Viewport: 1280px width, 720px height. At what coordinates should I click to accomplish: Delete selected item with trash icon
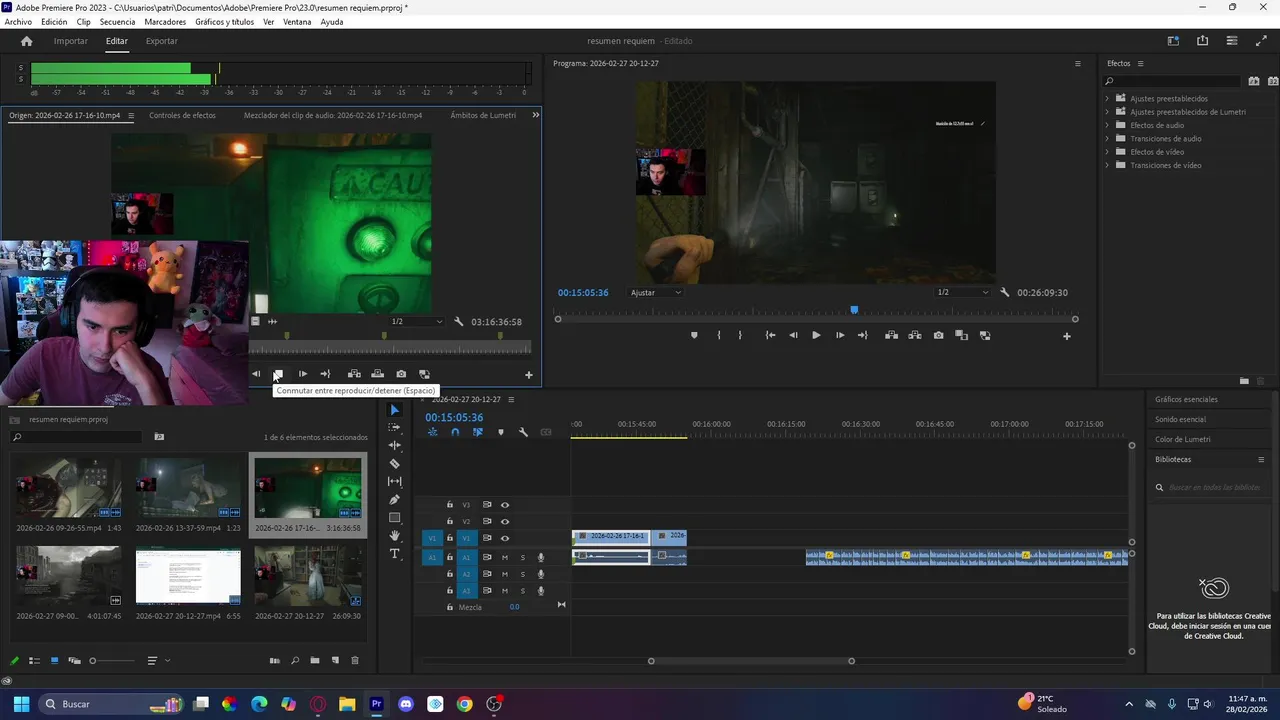[x=354, y=660]
